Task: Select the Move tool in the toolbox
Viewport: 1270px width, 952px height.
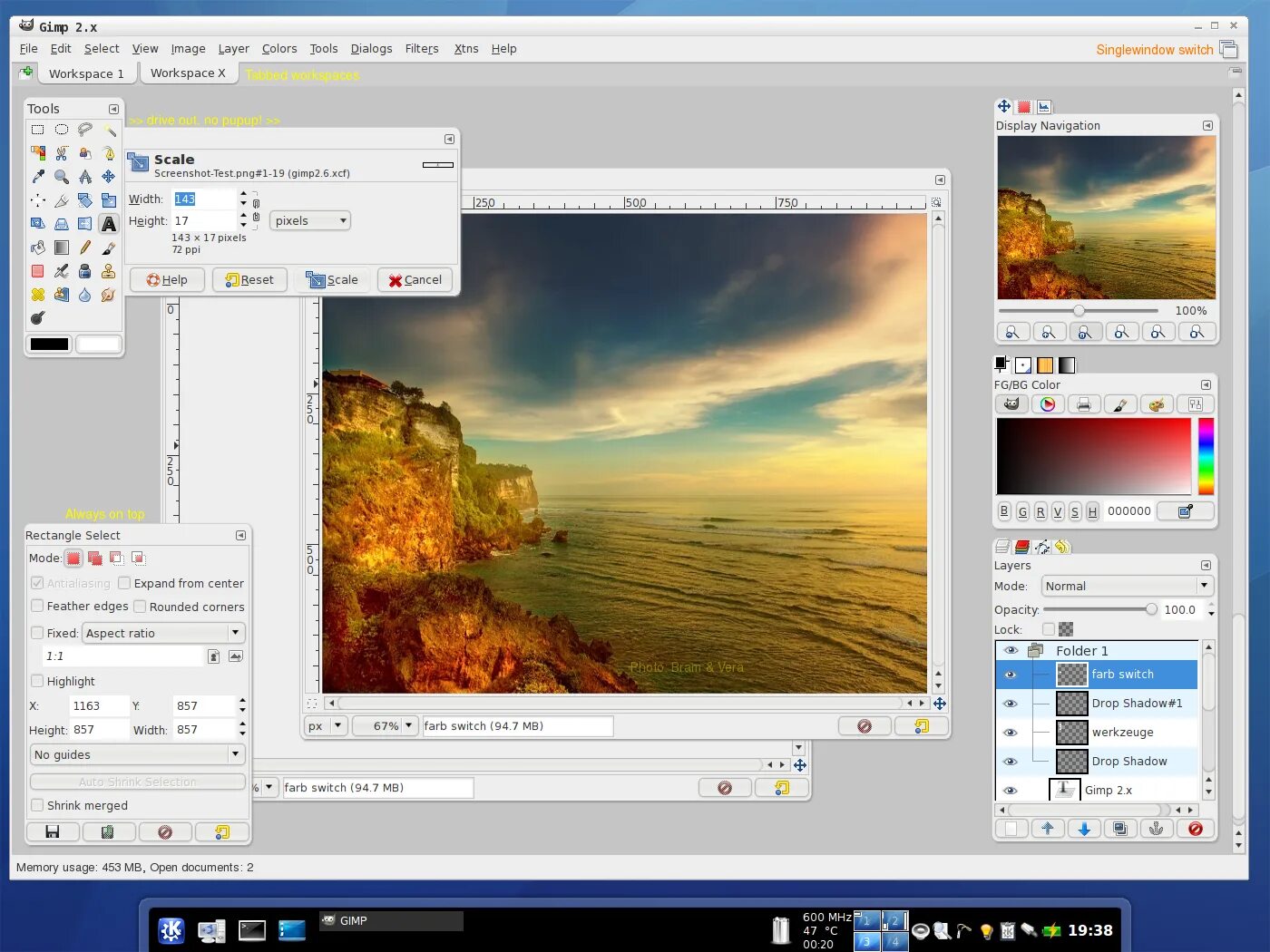Action: (x=109, y=178)
